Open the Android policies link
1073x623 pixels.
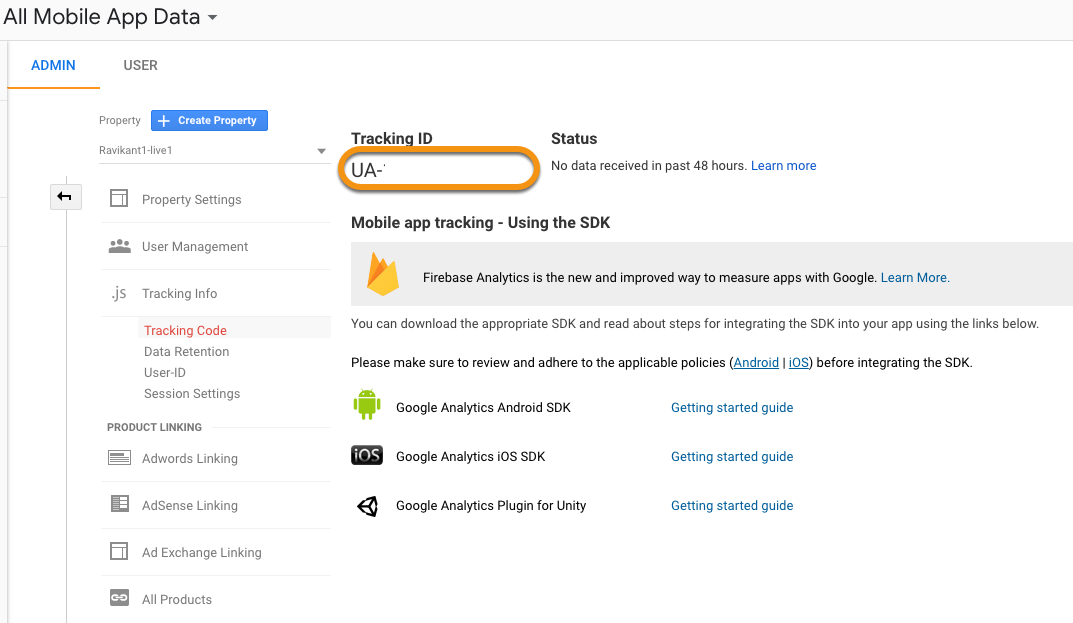point(756,363)
